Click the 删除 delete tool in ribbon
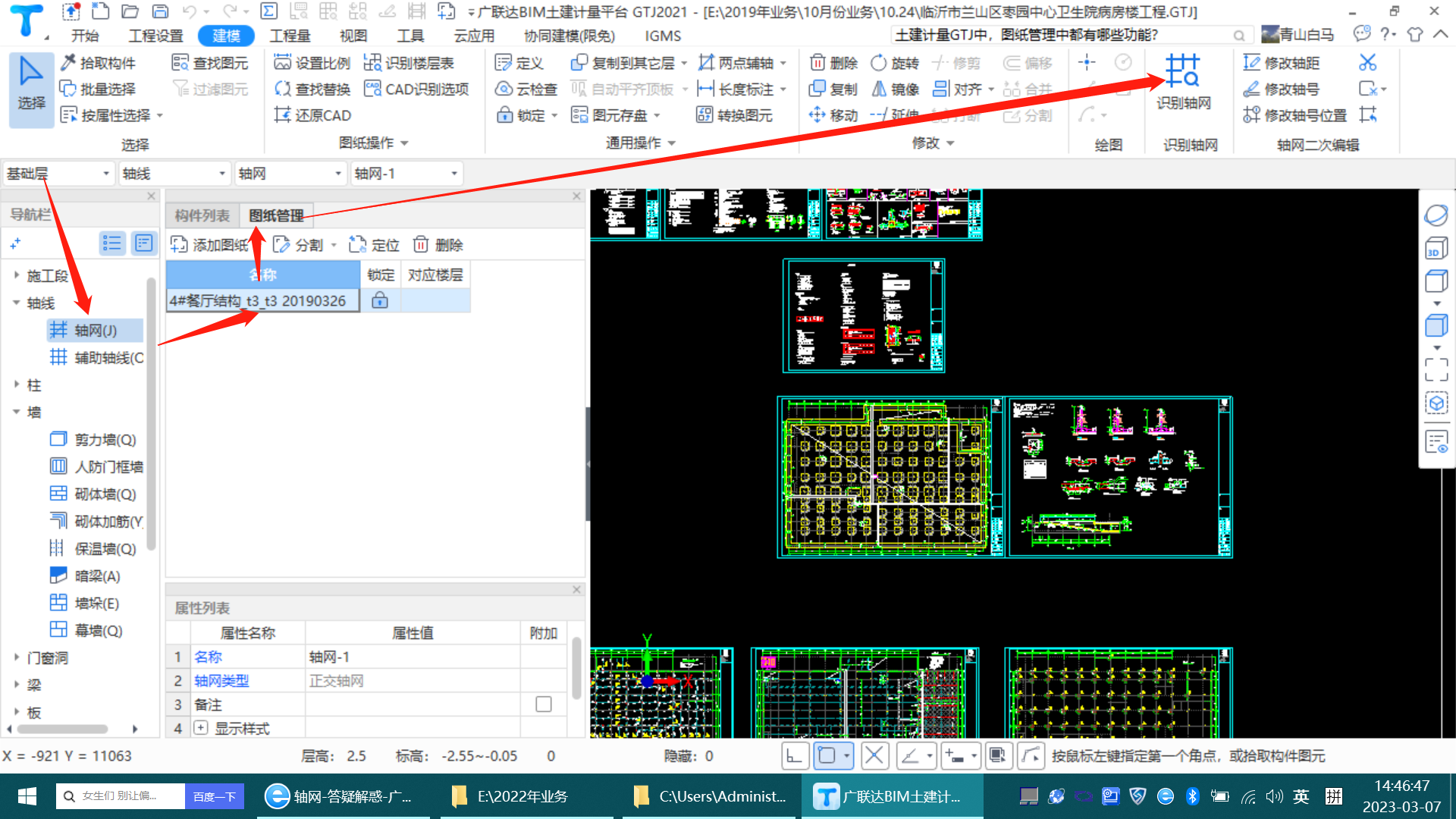Viewport: 1456px width, 819px height. (x=833, y=63)
